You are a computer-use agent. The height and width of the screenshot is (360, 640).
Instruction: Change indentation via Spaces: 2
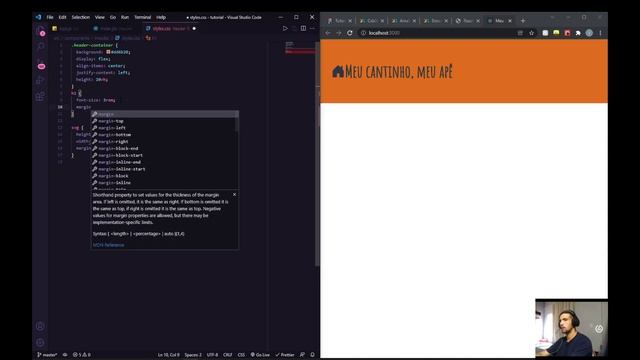(193, 355)
